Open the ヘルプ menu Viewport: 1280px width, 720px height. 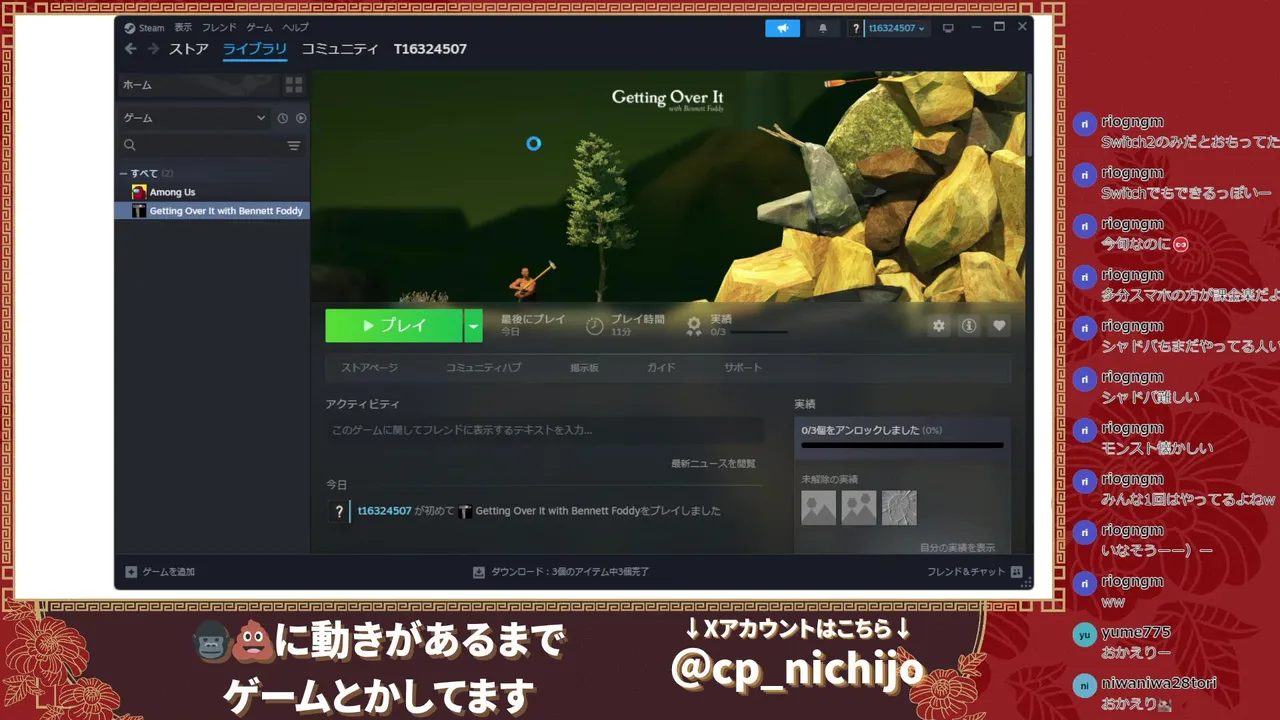point(295,28)
